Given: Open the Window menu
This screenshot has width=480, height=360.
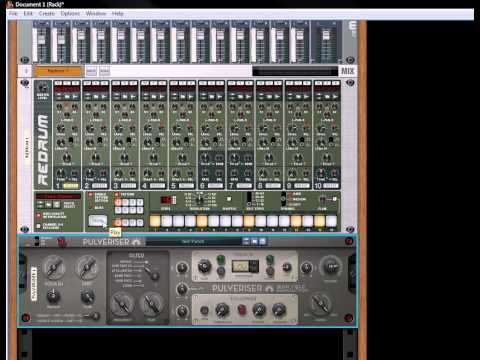Looking at the screenshot, I should point(96,14).
